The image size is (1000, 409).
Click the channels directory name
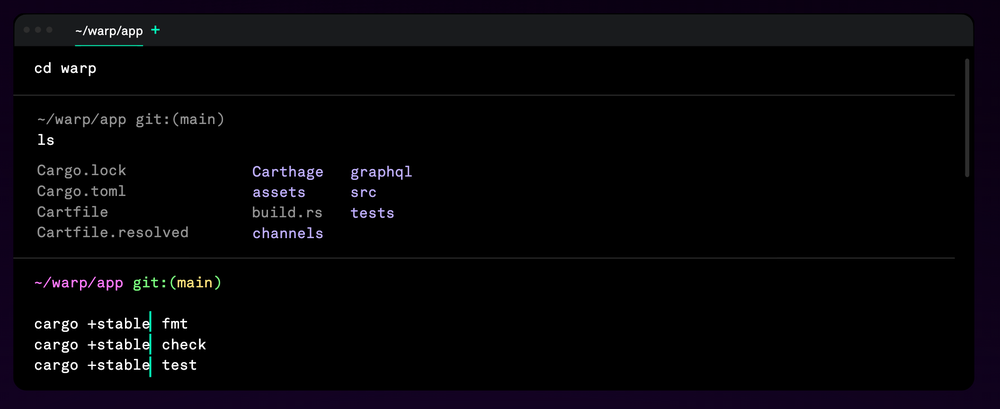[x=288, y=234]
